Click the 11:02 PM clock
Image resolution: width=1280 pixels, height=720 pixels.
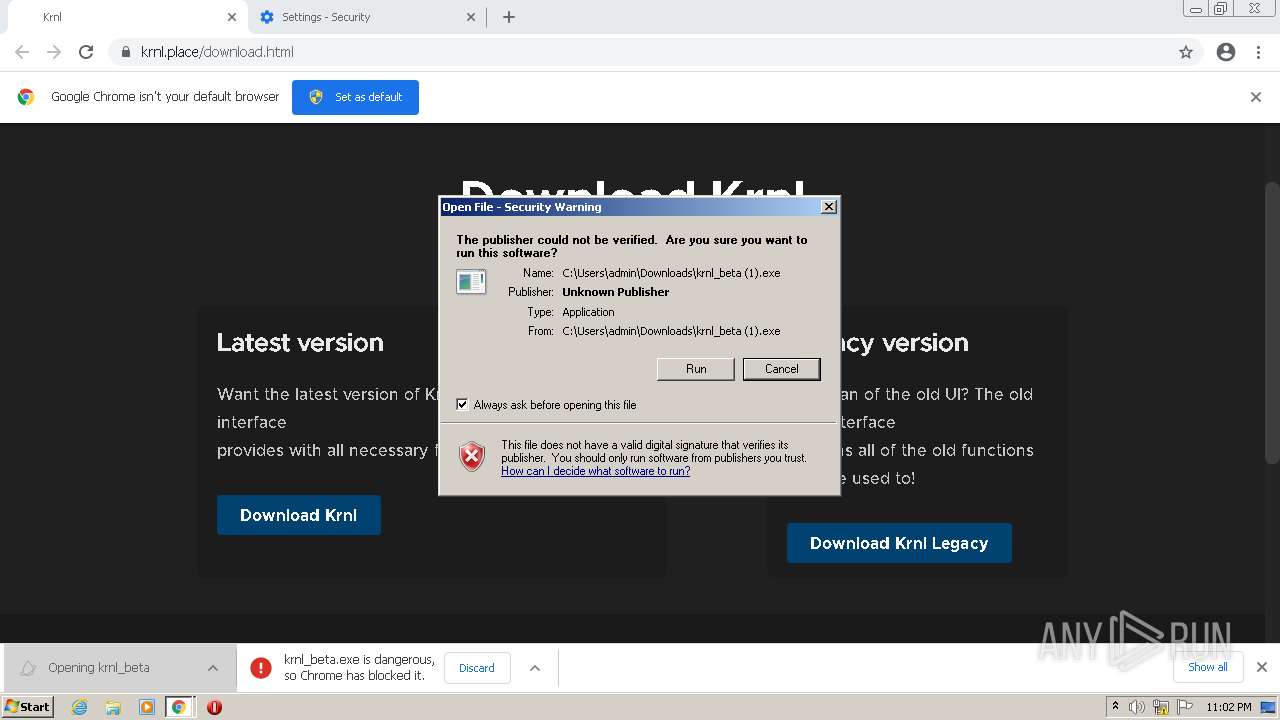click(x=1228, y=707)
